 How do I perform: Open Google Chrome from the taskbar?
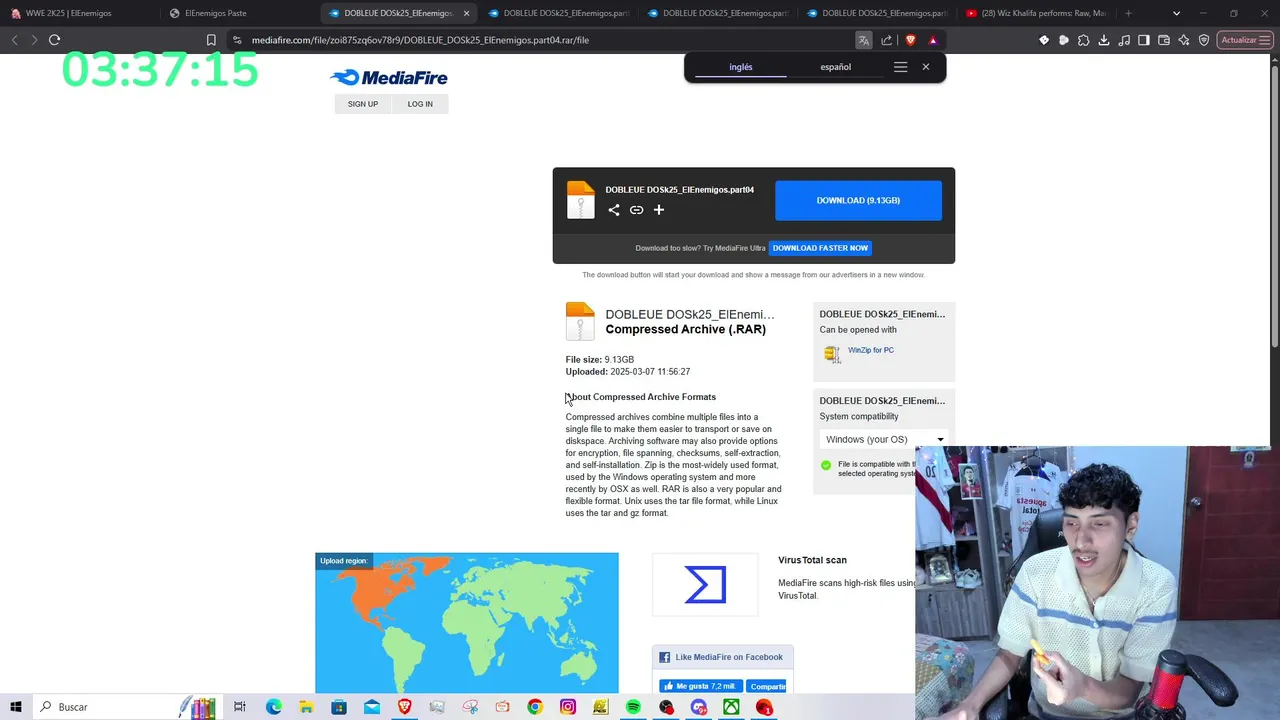535,707
